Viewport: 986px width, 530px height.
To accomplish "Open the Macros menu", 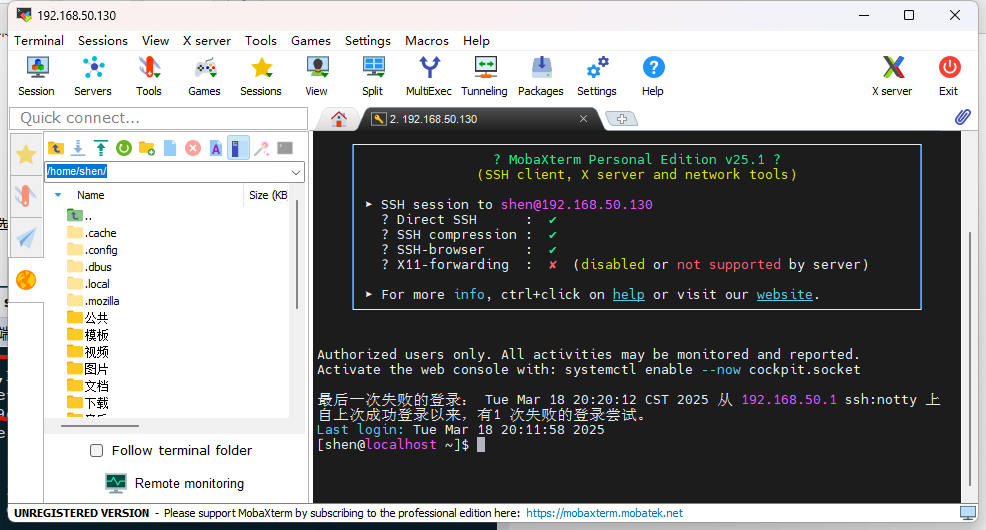I will [x=427, y=41].
